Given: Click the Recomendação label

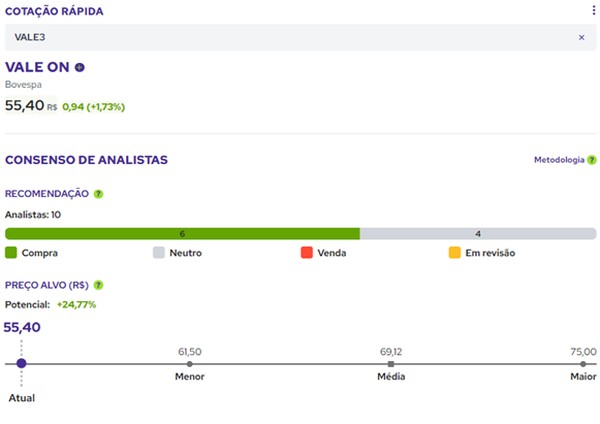Looking at the screenshot, I should [47, 194].
